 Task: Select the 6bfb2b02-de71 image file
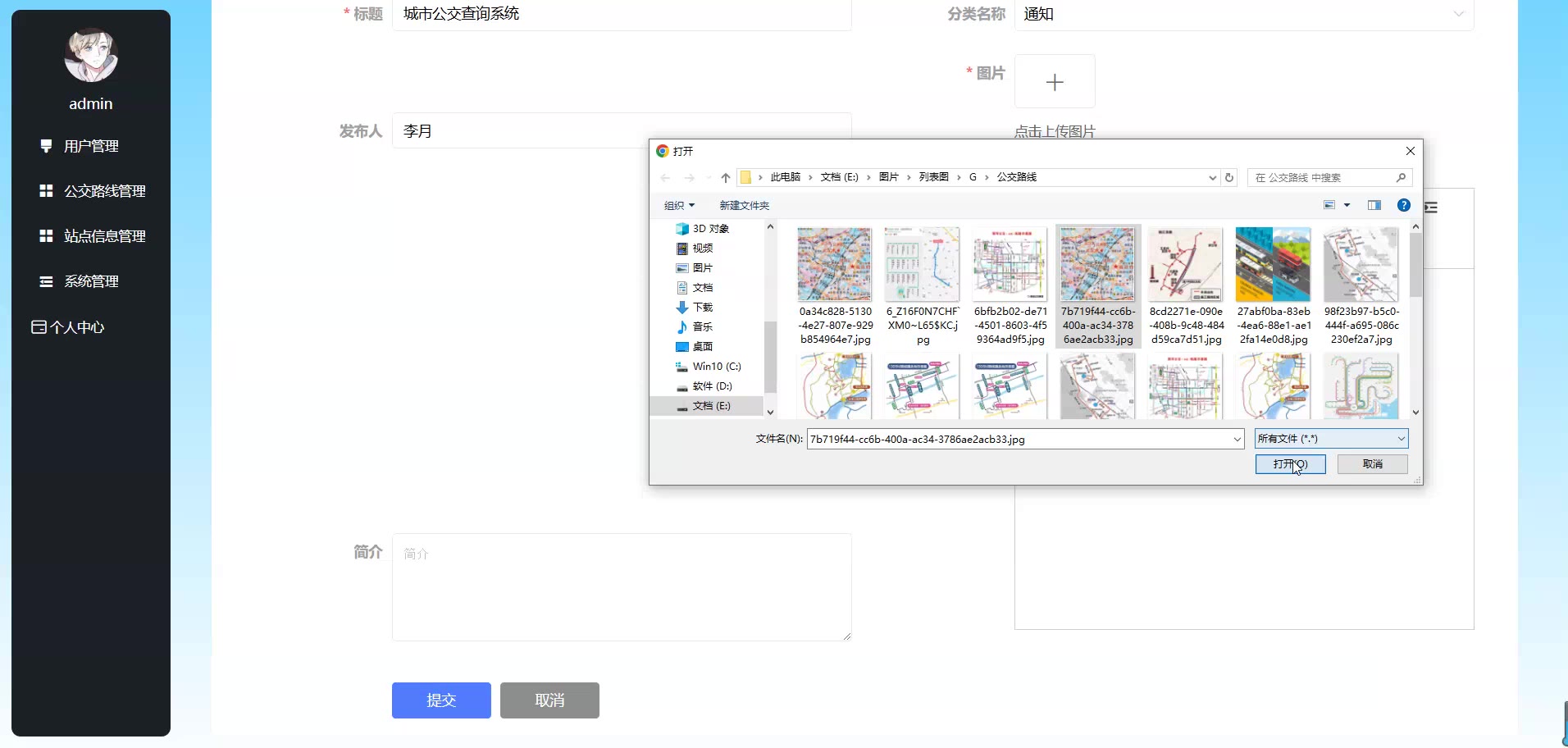tap(1010, 286)
